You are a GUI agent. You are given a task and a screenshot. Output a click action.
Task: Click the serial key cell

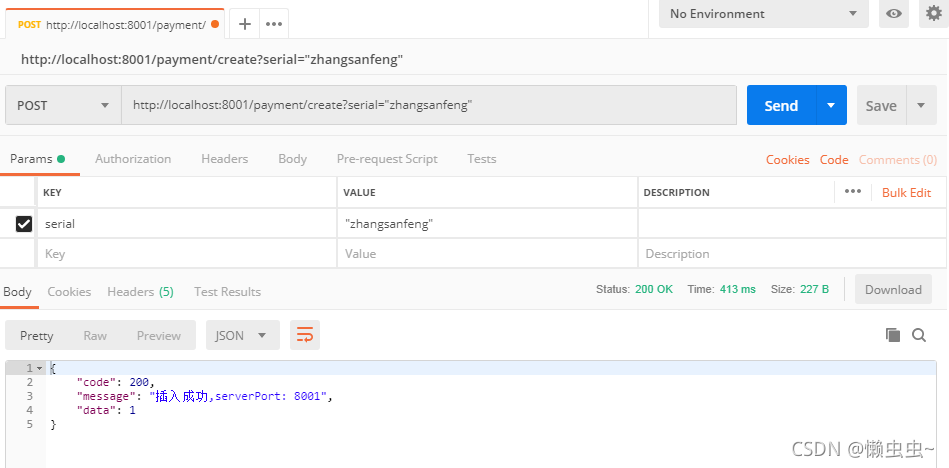pyautogui.click(x=187, y=224)
